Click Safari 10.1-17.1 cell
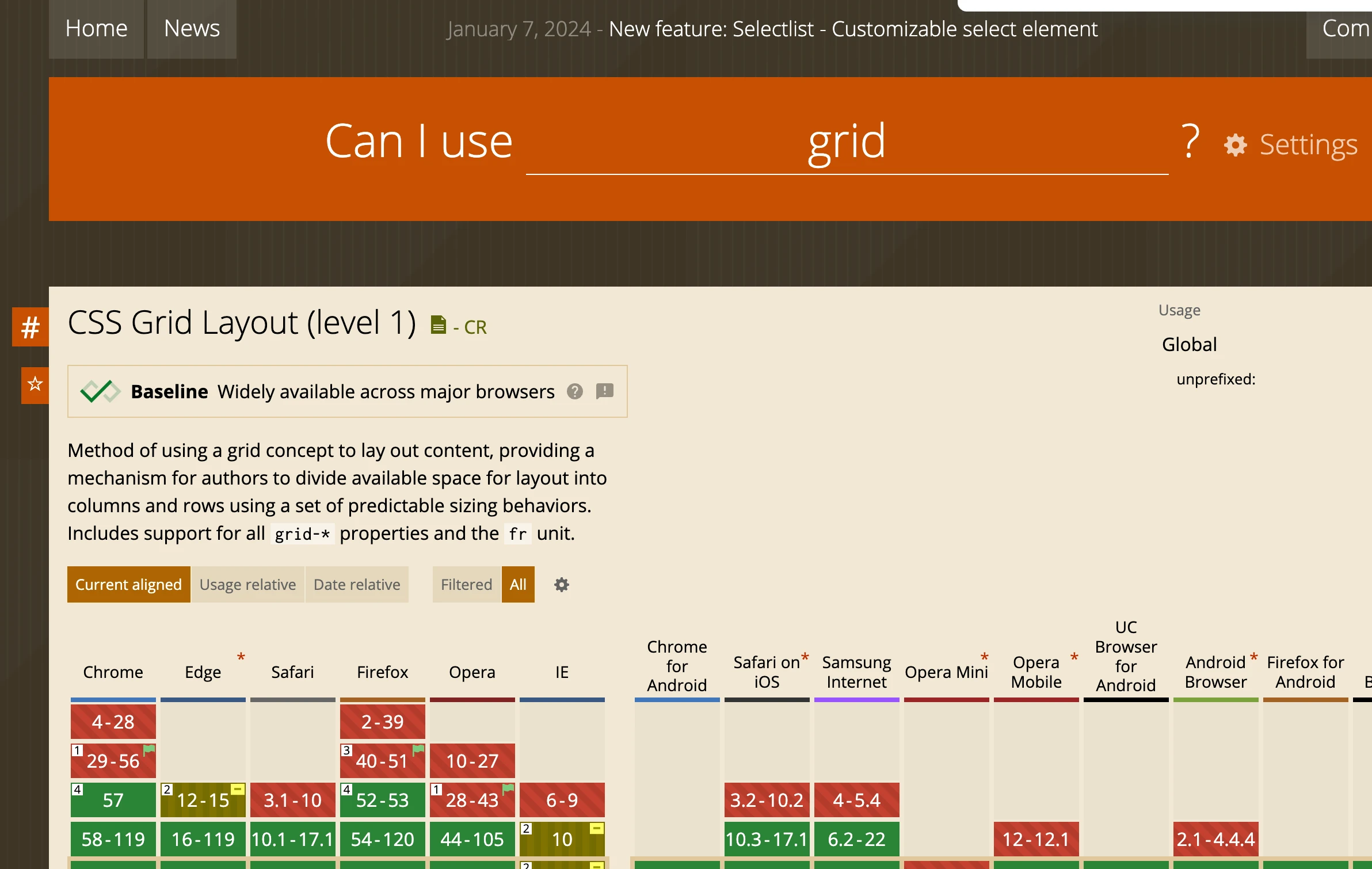Screen dimensions: 1372x869 point(293,839)
